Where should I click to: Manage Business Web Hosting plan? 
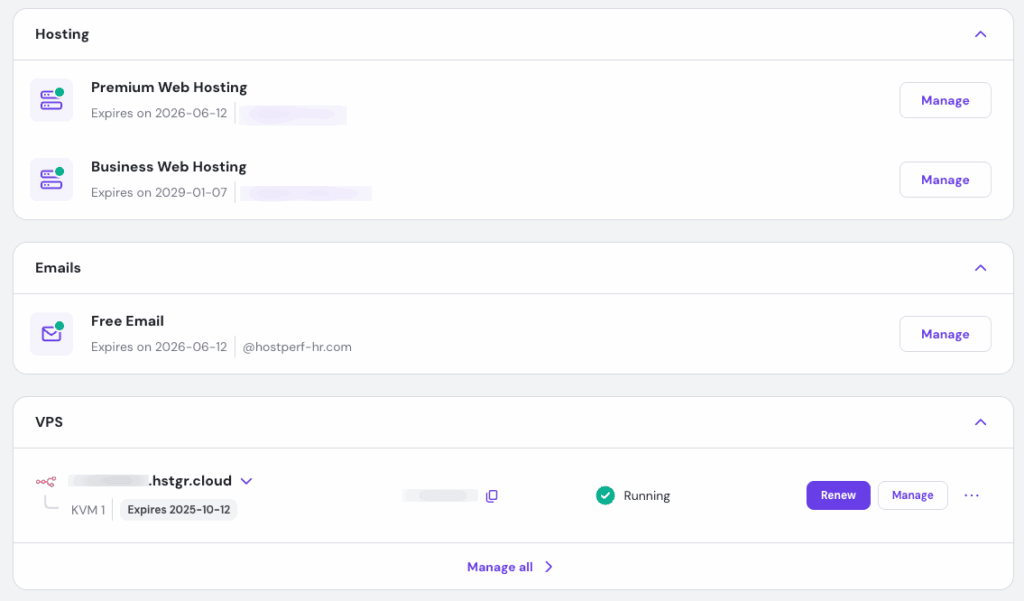coord(945,180)
